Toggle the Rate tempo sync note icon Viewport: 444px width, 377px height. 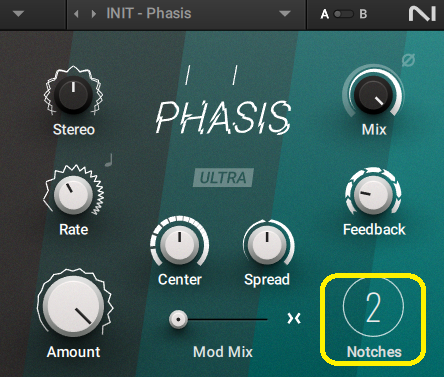coord(109,160)
